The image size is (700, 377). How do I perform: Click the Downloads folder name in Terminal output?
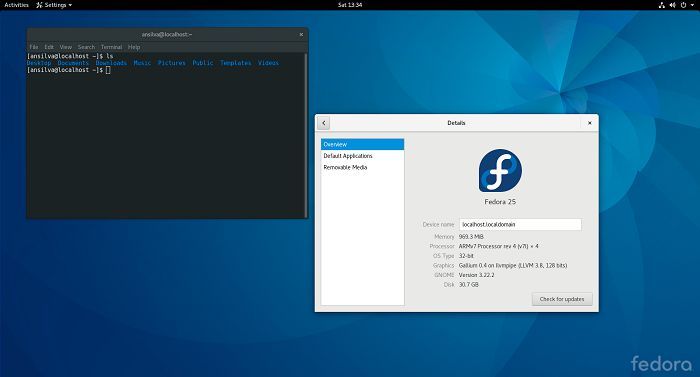(x=111, y=63)
